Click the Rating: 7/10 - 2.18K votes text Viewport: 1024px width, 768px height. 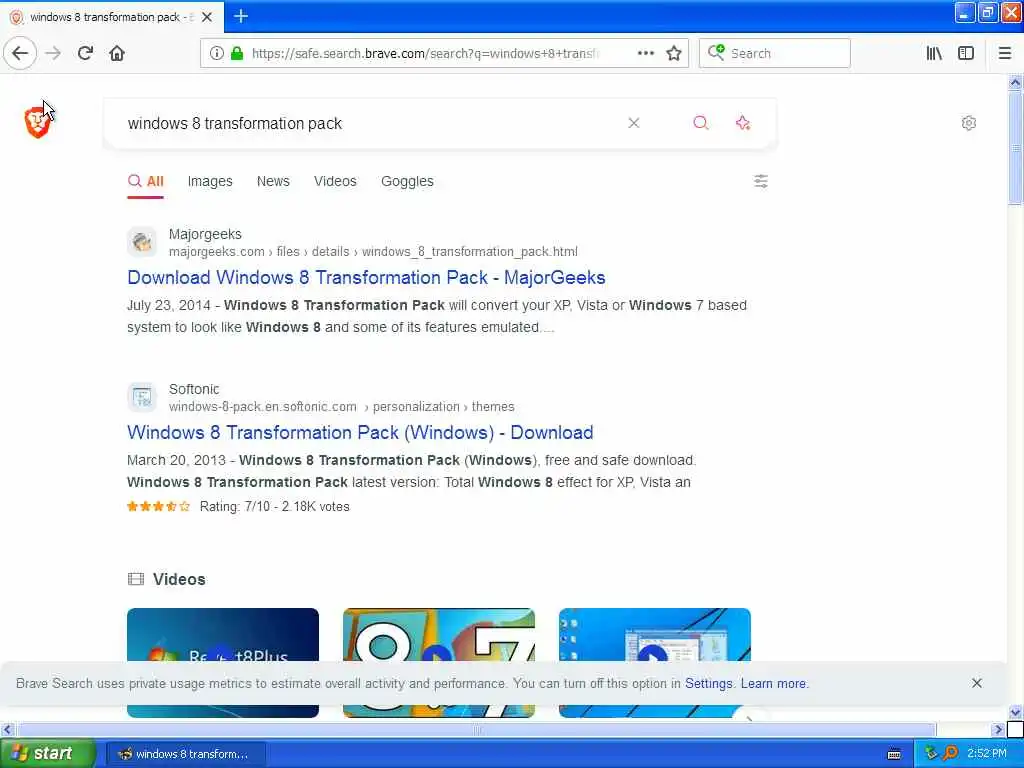point(274,506)
